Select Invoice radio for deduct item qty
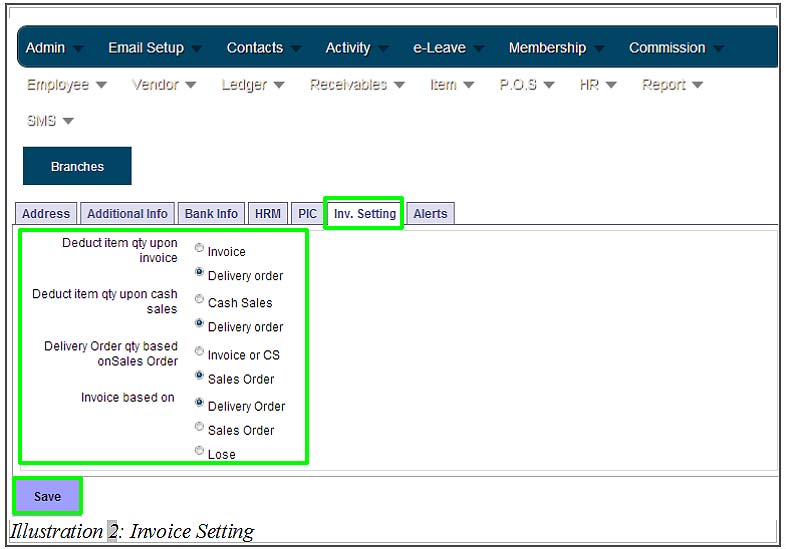Screen dimensions: 786x549 200,248
